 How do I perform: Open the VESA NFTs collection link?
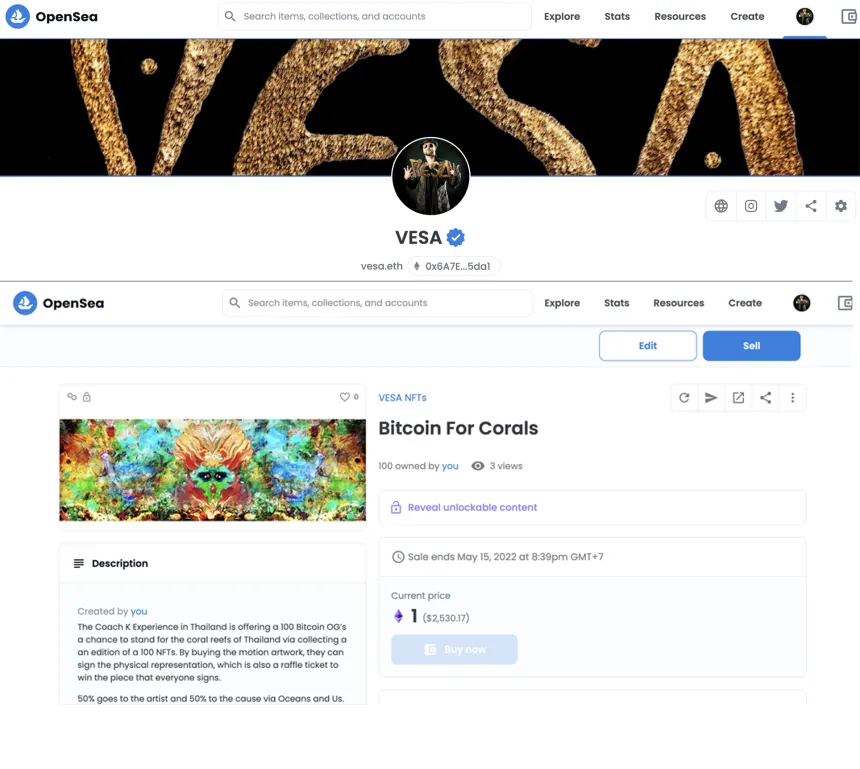pyautogui.click(x=403, y=398)
